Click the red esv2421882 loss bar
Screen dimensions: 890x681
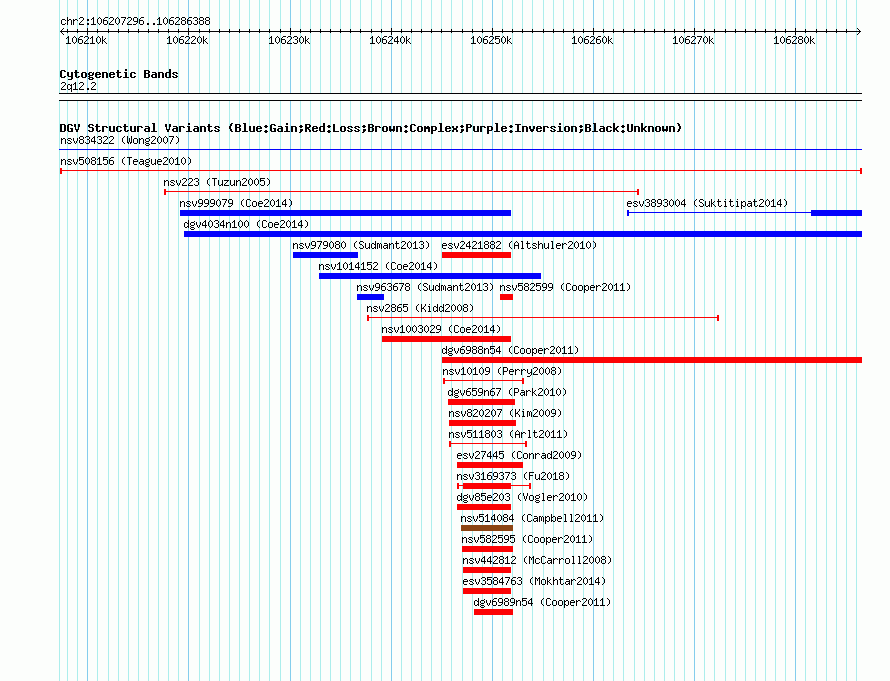coord(476,255)
